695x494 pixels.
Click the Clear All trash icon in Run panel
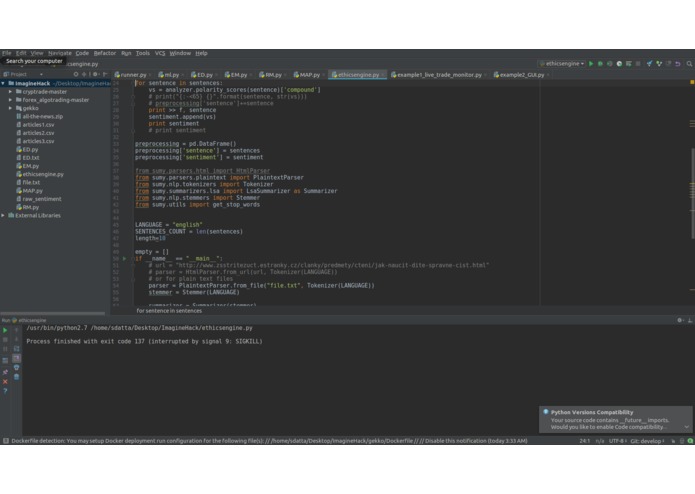click(16, 377)
